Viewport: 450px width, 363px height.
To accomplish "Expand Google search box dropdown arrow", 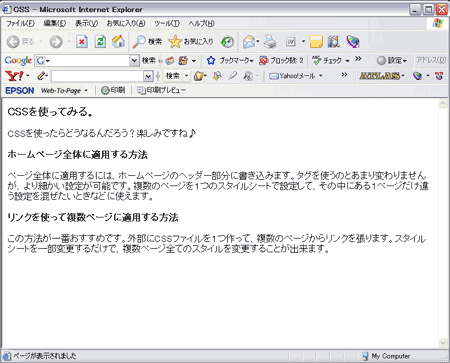I will [134, 61].
